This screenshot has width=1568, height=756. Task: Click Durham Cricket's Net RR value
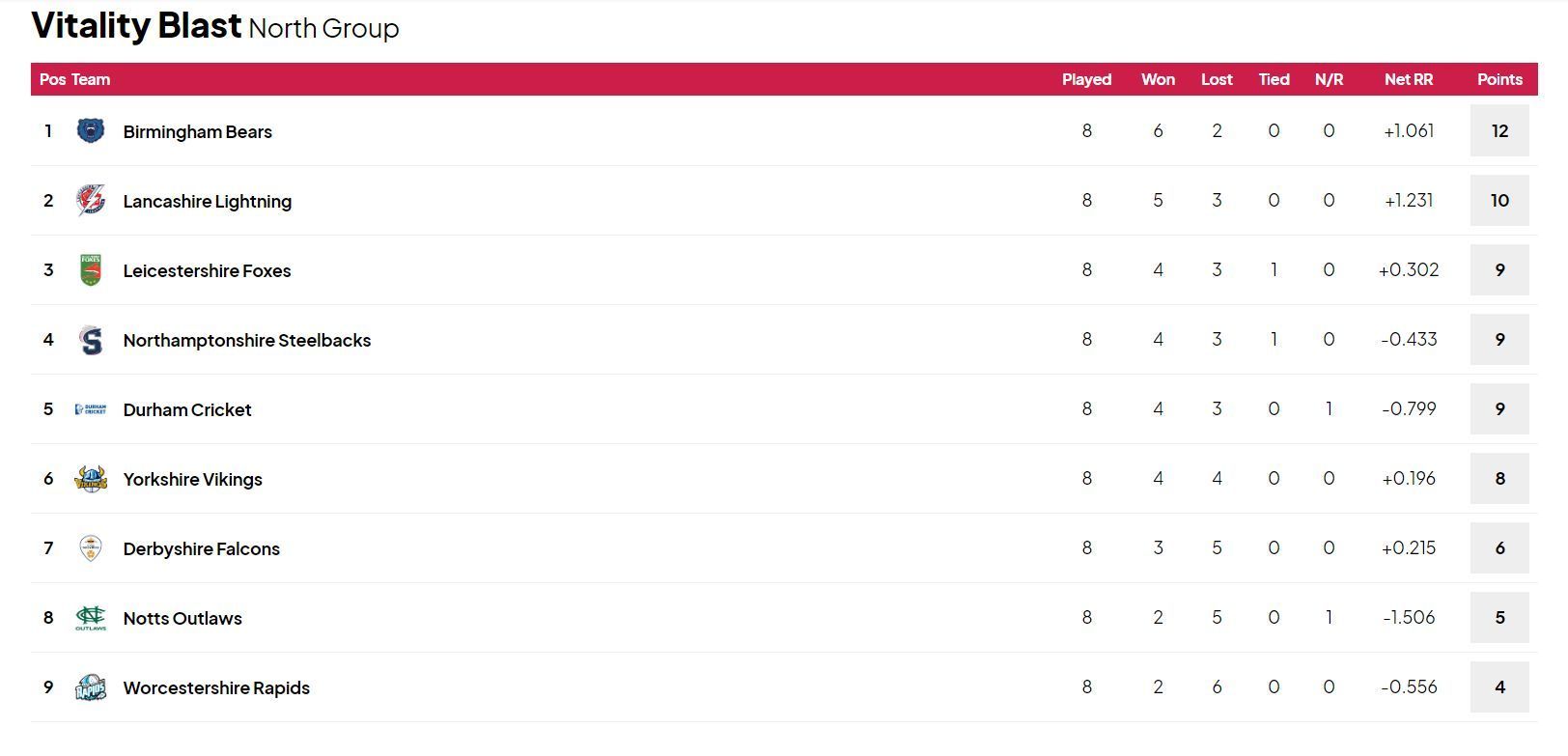[x=1409, y=409]
